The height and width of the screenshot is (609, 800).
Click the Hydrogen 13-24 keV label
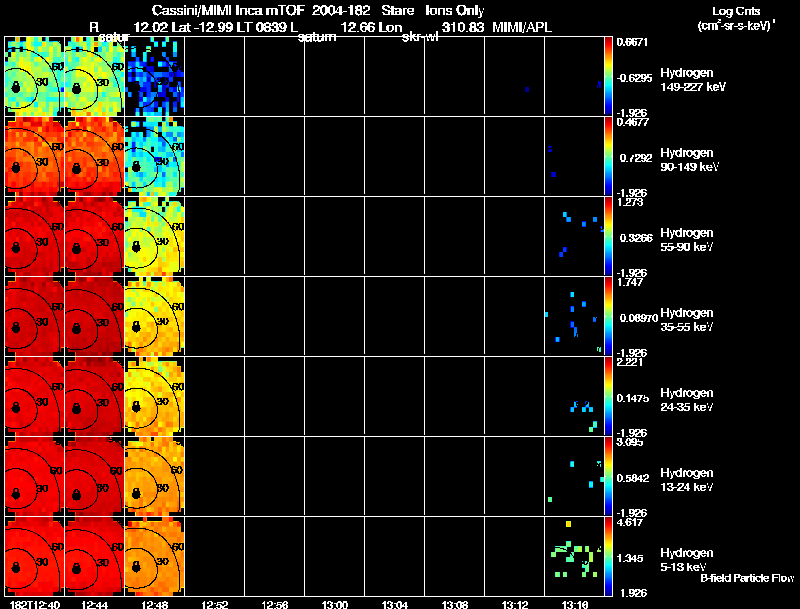pyautogui.click(x=685, y=479)
